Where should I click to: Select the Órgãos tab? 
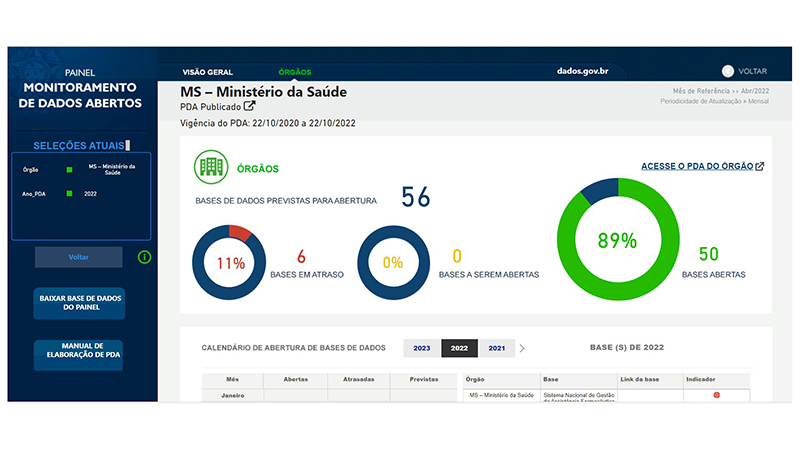point(295,72)
